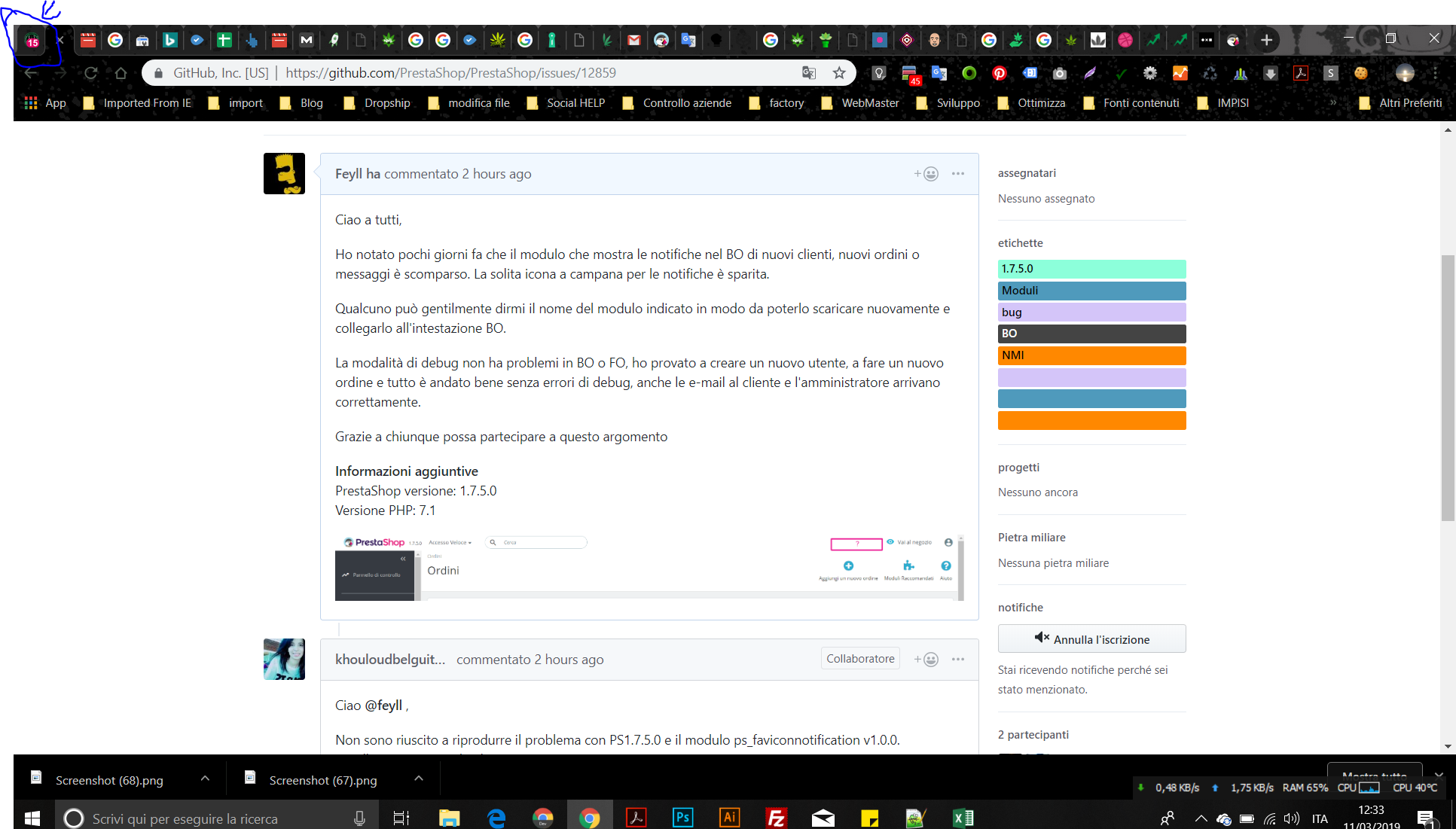This screenshot has width=1456, height=829.
Task: Open a new browser tab
Action: click(1266, 40)
